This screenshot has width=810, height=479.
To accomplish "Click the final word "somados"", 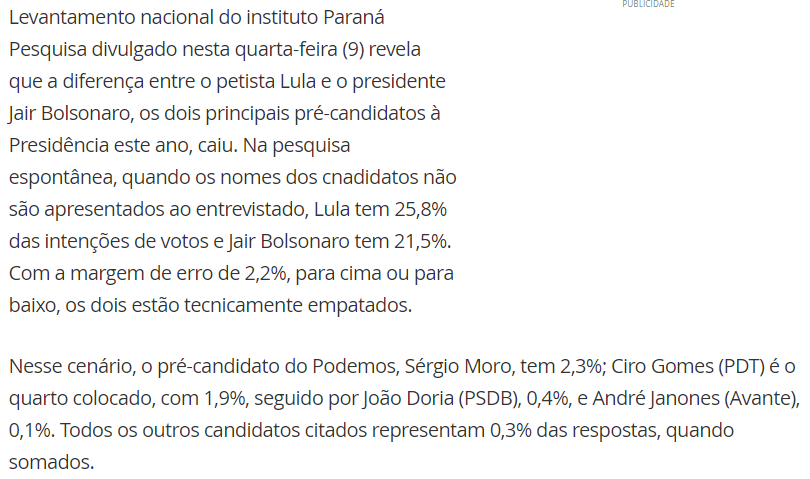I will pyautogui.click(x=52, y=464).
